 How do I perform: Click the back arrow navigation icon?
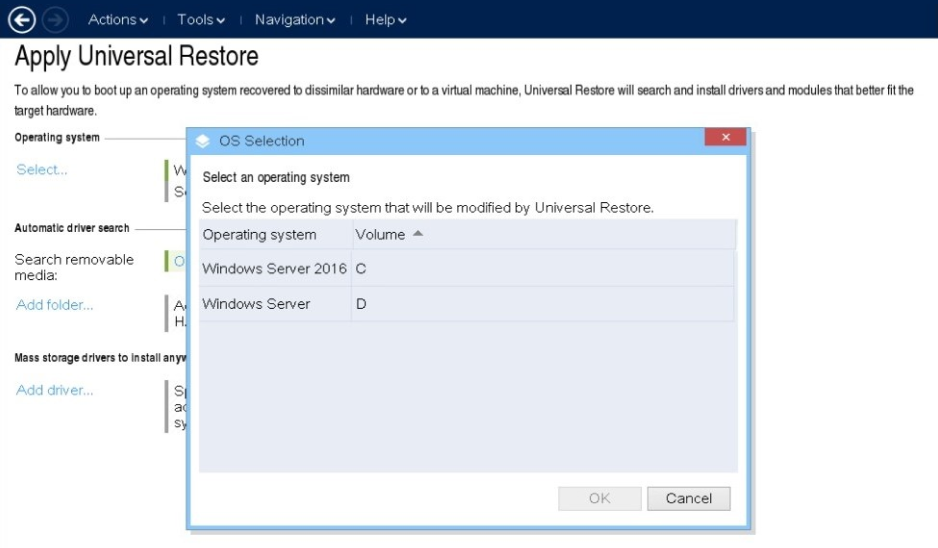pos(22,20)
